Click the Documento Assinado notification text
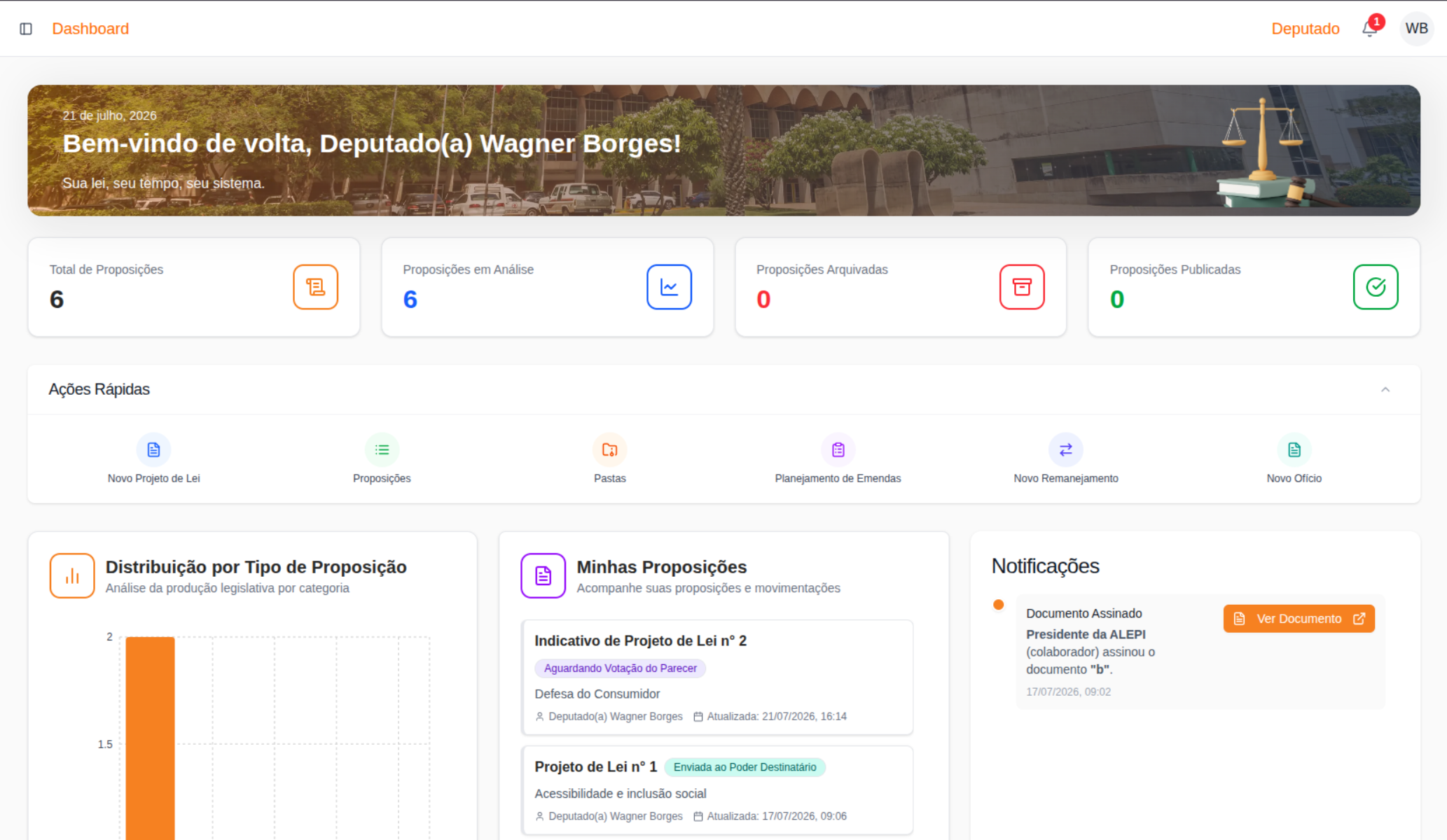 1084,613
